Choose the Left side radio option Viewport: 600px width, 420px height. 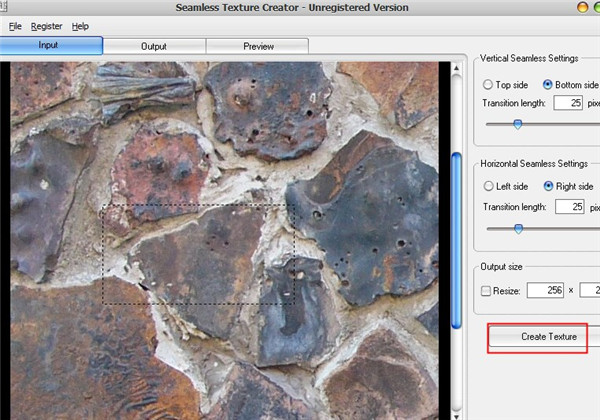(488, 186)
